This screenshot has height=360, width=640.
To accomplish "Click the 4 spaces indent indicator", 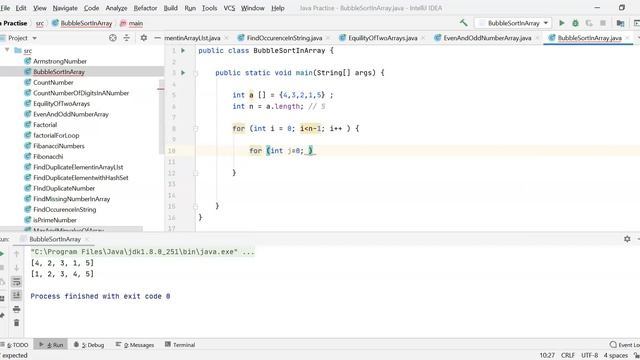I will 616,356.
